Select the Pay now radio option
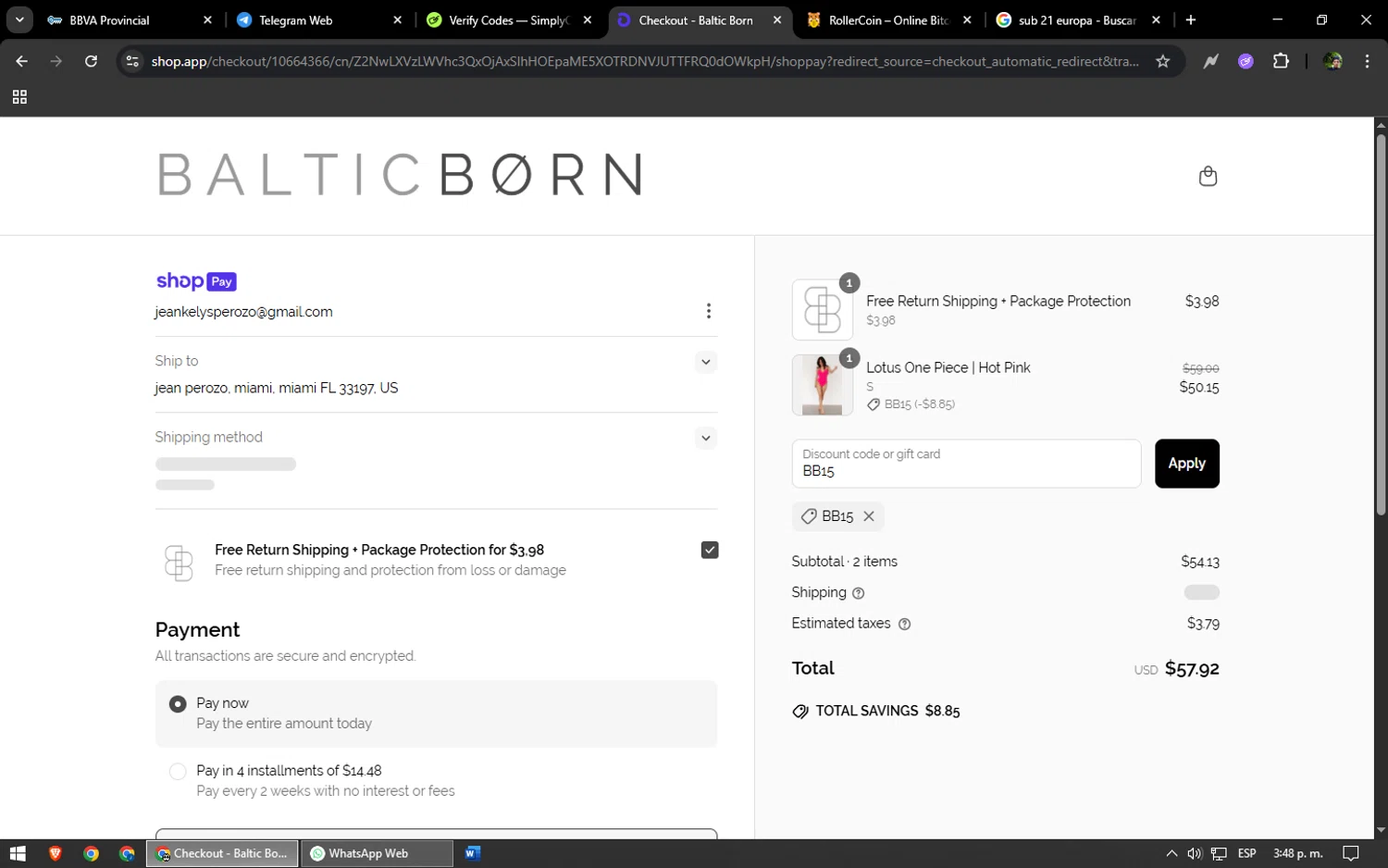Screen dimensions: 1388x868 (x=178, y=704)
